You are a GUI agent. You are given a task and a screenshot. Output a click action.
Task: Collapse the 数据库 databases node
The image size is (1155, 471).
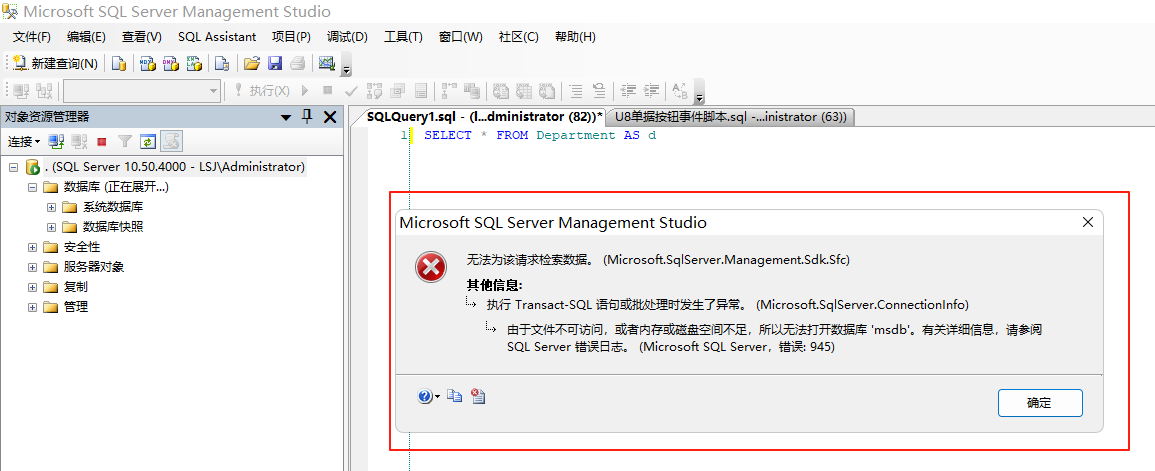(x=32, y=187)
